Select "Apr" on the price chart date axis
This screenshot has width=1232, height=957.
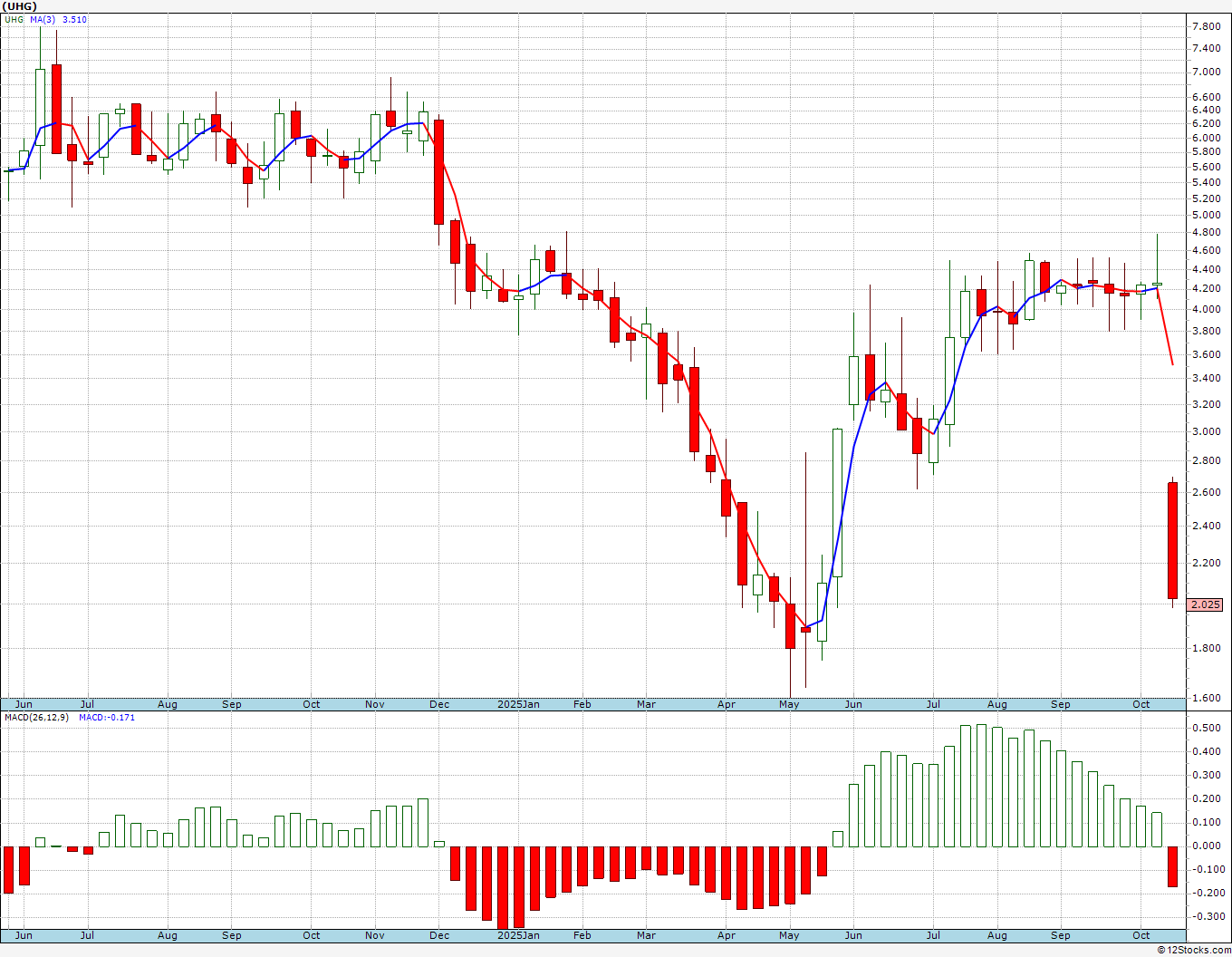(727, 704)
